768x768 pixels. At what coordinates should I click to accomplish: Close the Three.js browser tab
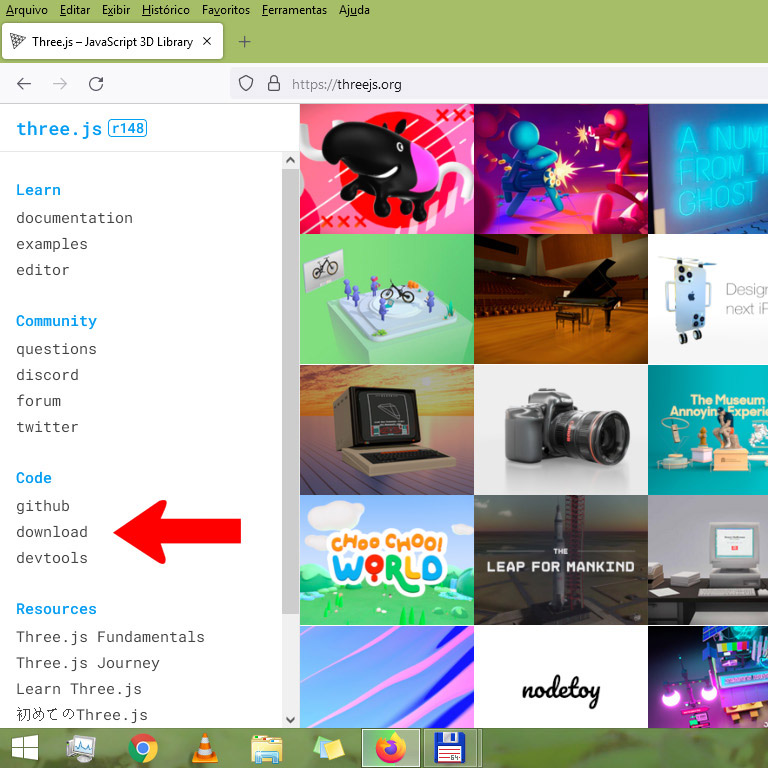(x=207, y=42)
